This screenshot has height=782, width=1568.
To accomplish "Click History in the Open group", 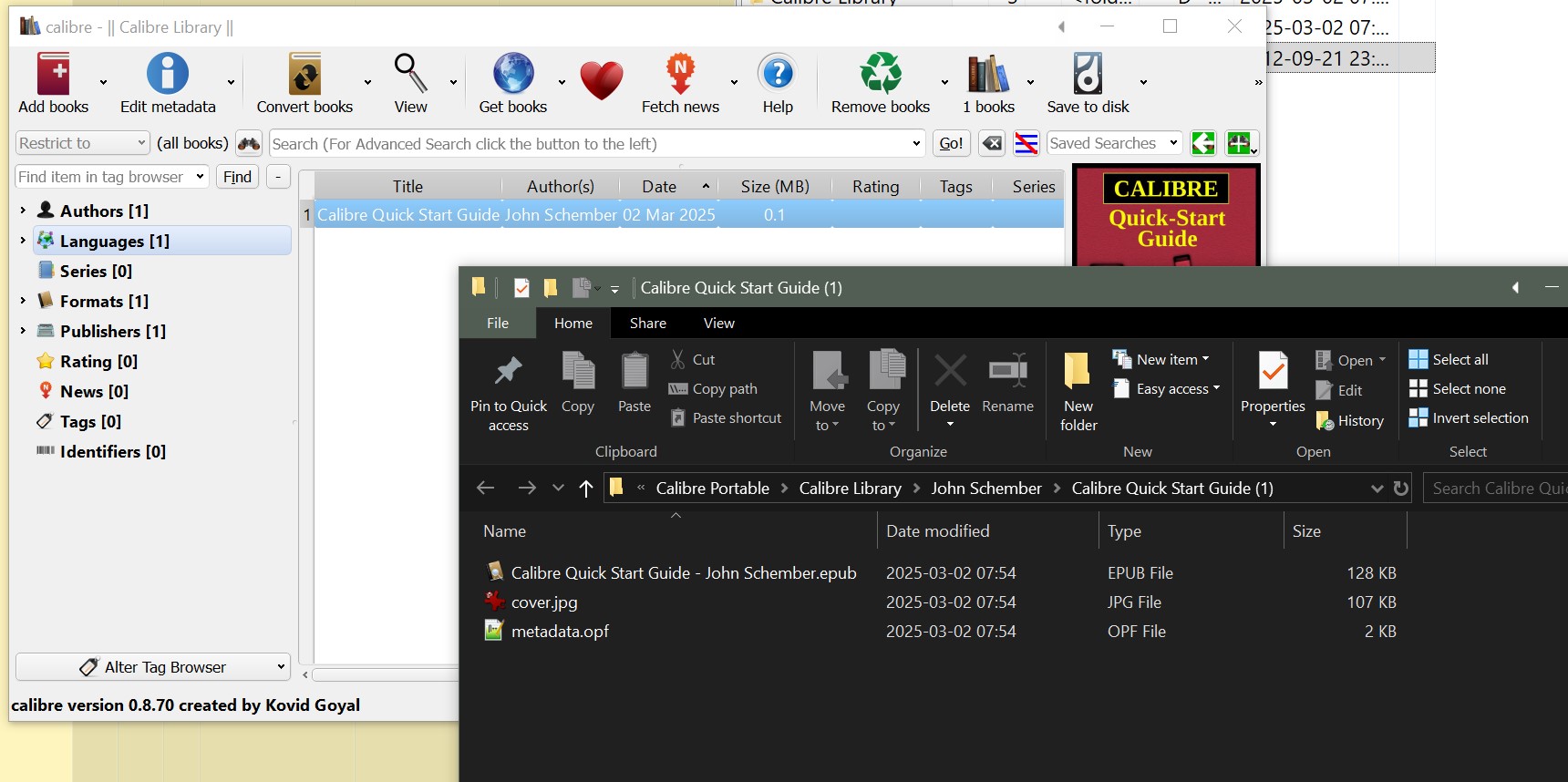I will [1350, 420].
